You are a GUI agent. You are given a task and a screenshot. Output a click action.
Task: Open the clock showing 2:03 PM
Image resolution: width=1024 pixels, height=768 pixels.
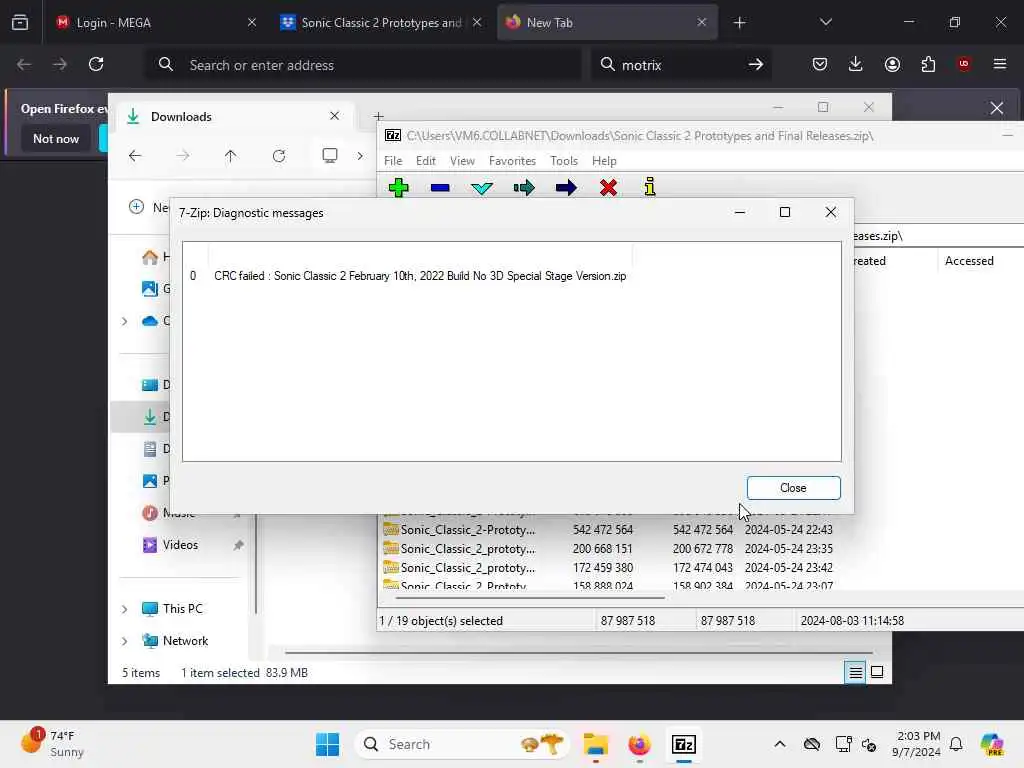(917, 744)
